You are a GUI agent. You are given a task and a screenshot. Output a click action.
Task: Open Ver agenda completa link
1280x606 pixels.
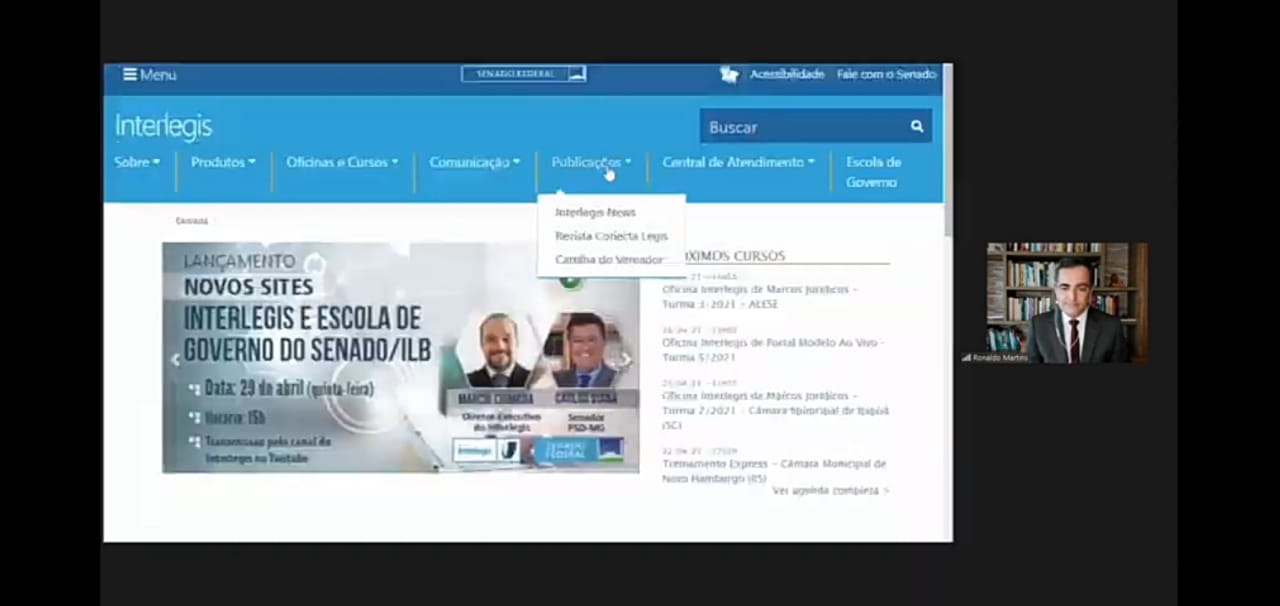[829, 490]
